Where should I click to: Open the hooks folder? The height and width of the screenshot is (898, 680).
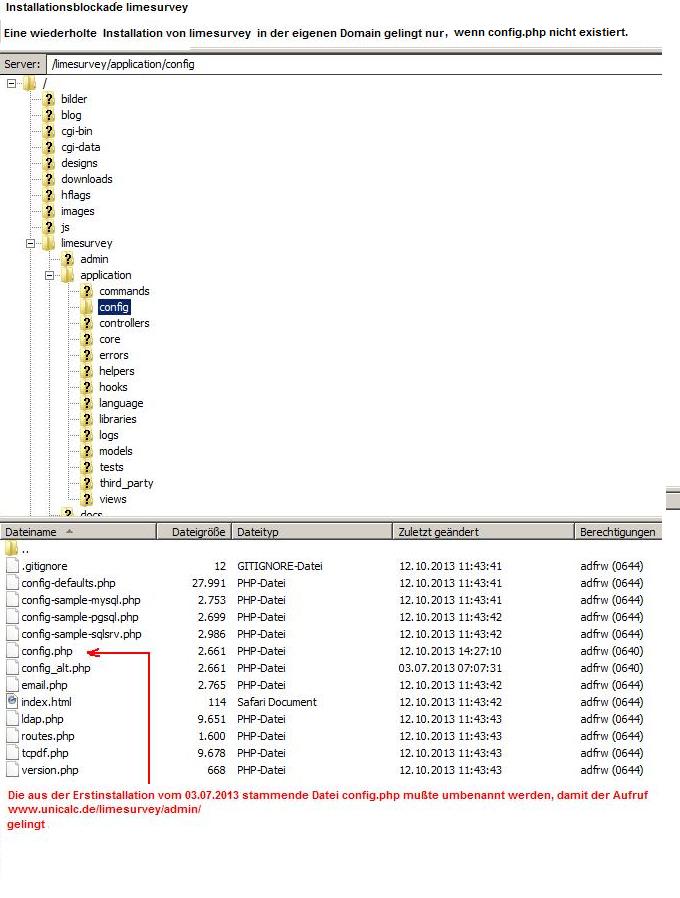pyautogui.click(x=113, y=388)
